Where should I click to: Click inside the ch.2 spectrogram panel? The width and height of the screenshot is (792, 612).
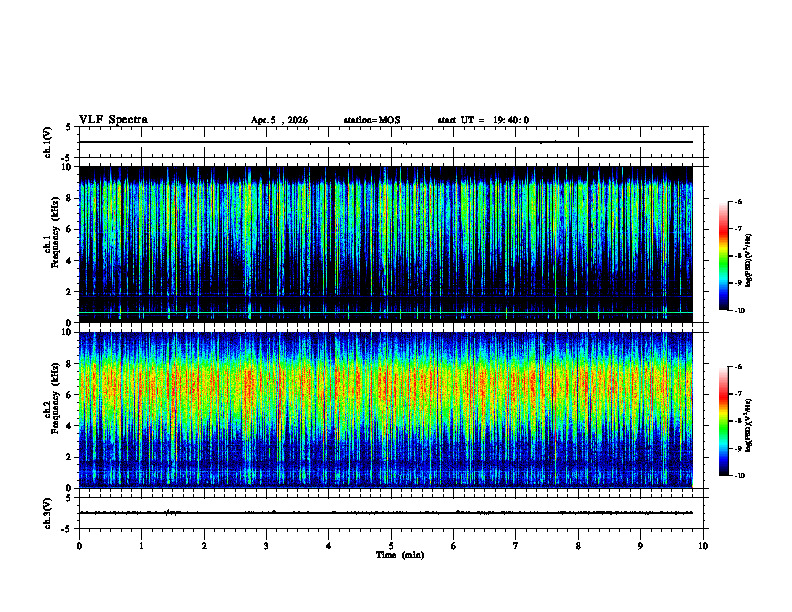[386, 410]
